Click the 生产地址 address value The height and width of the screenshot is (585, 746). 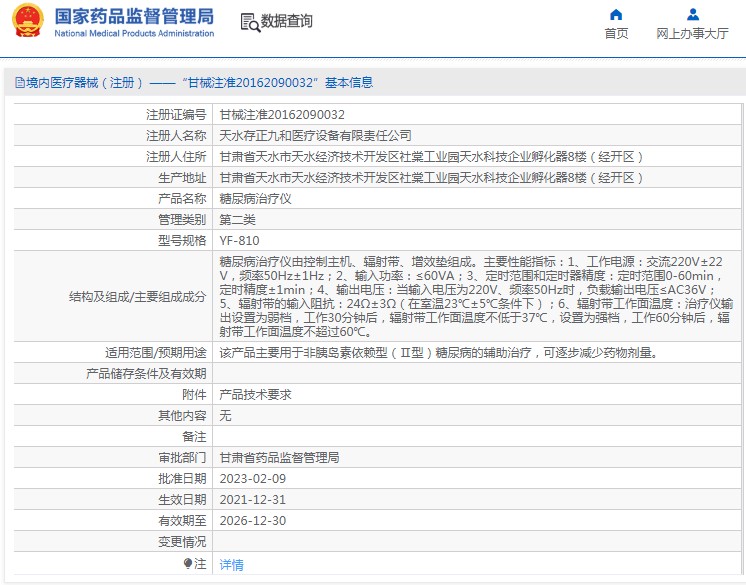431,177
